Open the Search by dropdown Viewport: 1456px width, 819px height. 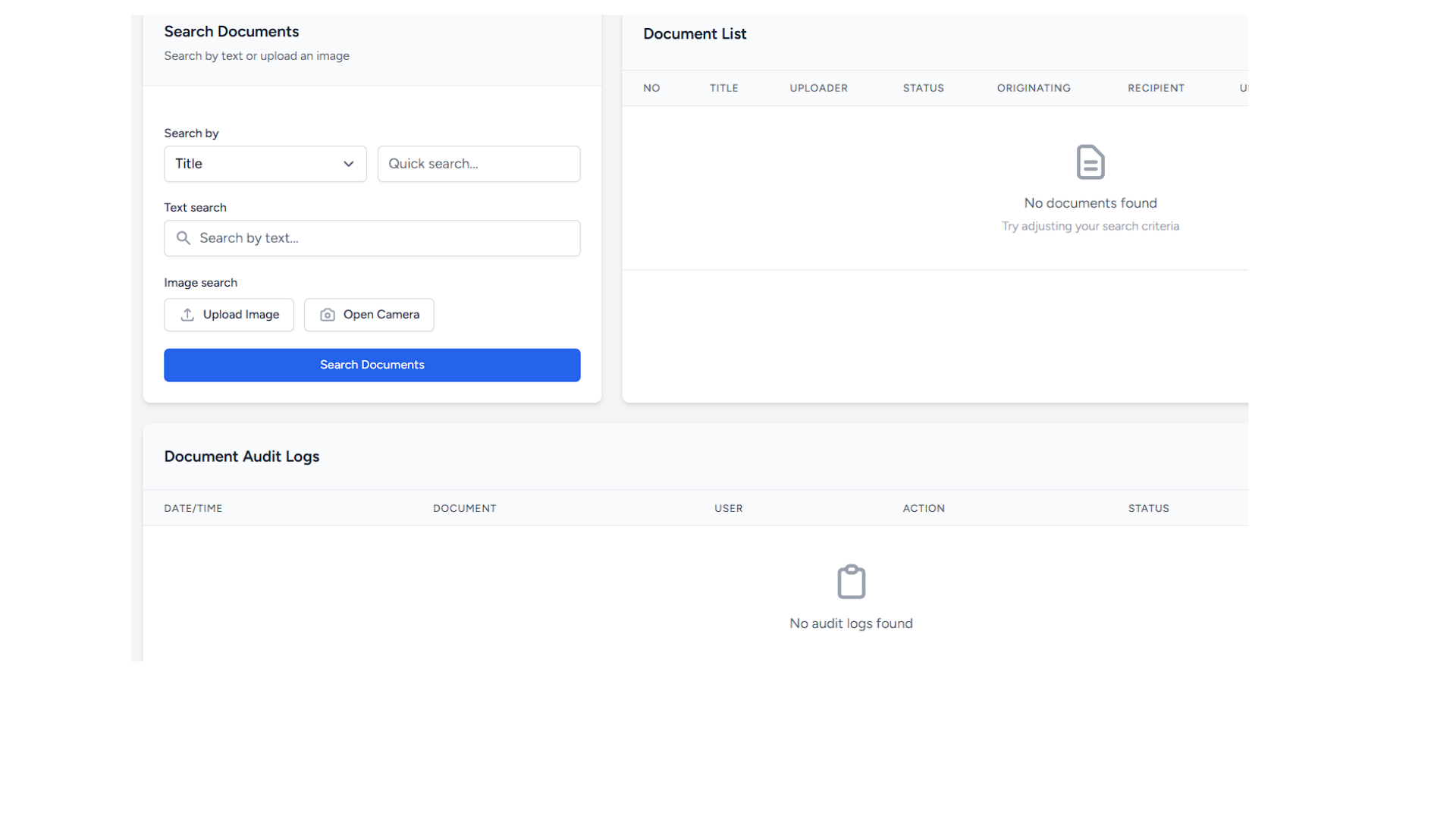[x=265, y=163]
